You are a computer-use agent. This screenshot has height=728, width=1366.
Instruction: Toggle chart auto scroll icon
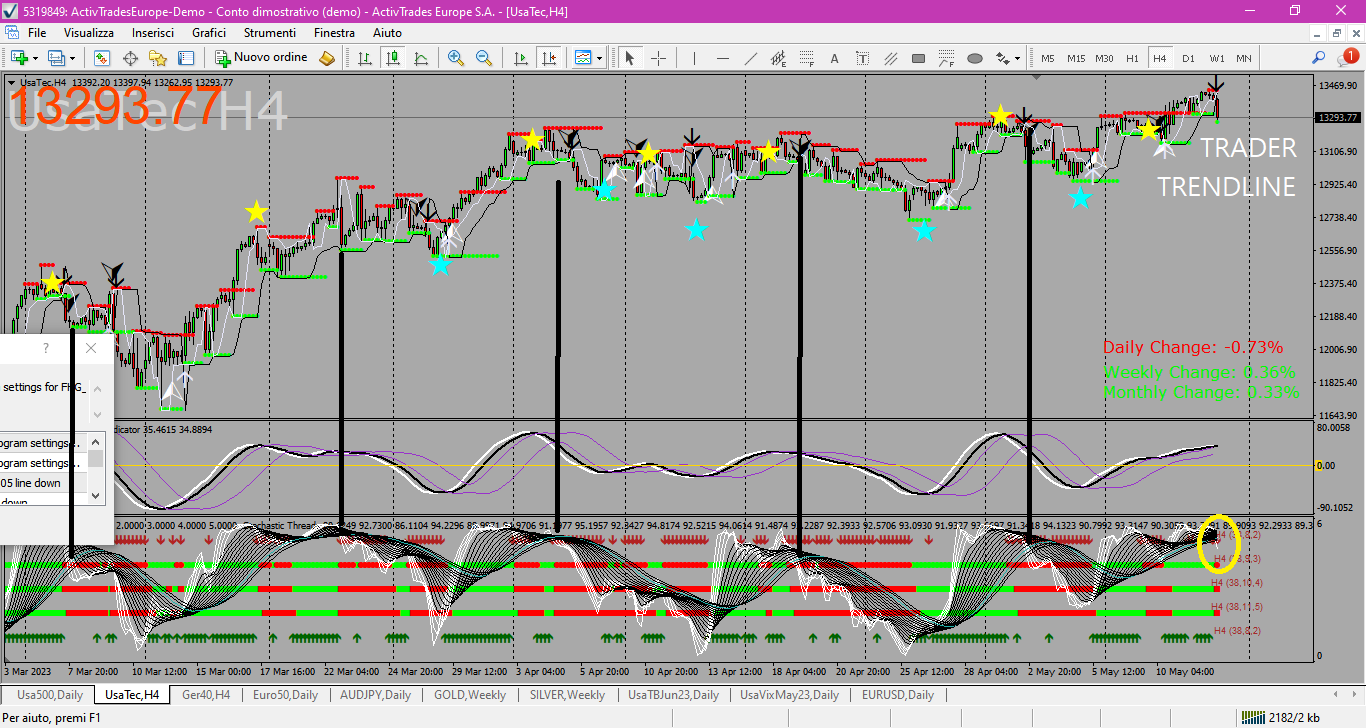[520, 58]
